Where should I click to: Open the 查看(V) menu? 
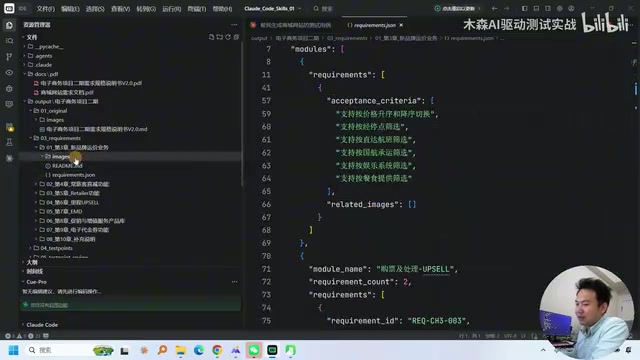click(120, 9)
